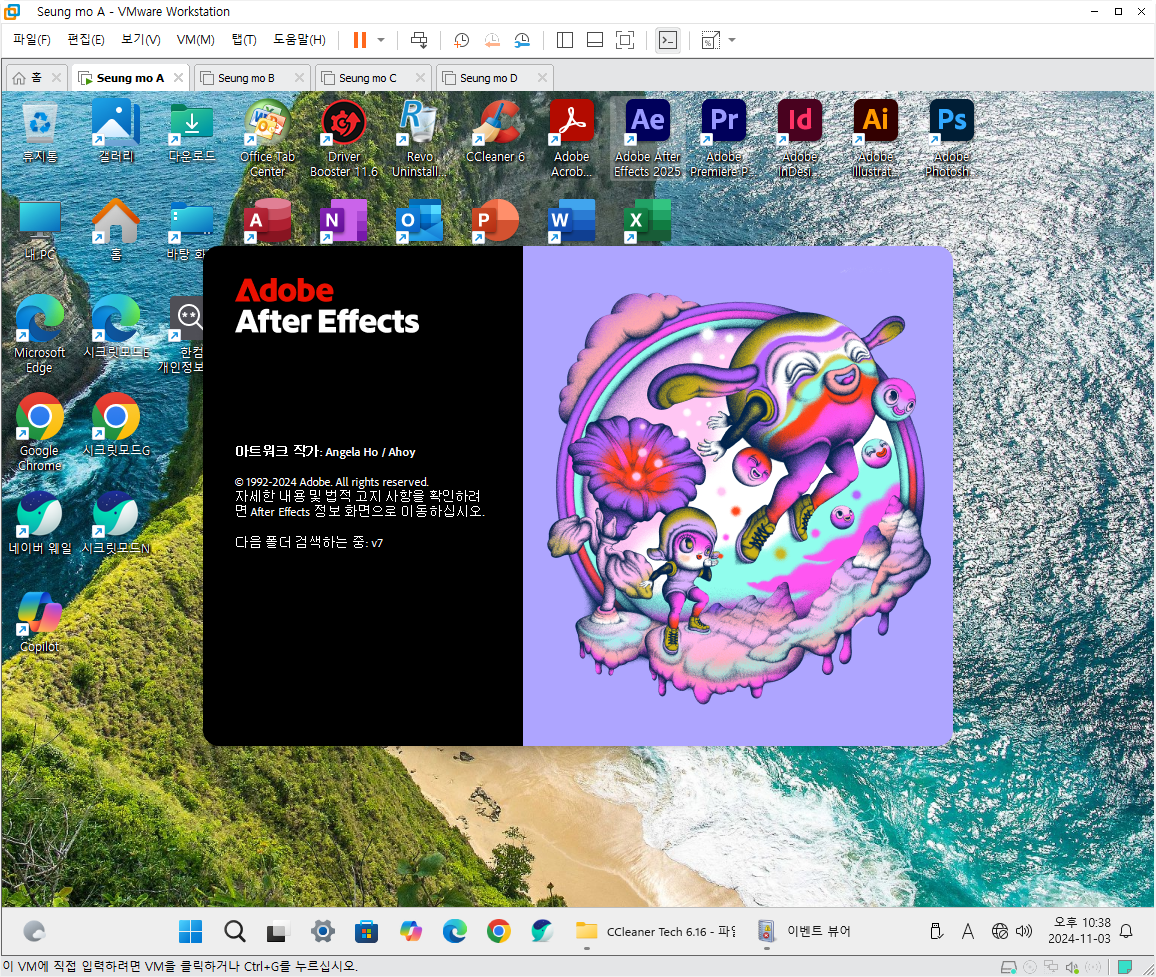Open the stretch display dropdown arrow
Image resolution: width=1156 pixels, height=977 pixels.
(x=732, y=40)
